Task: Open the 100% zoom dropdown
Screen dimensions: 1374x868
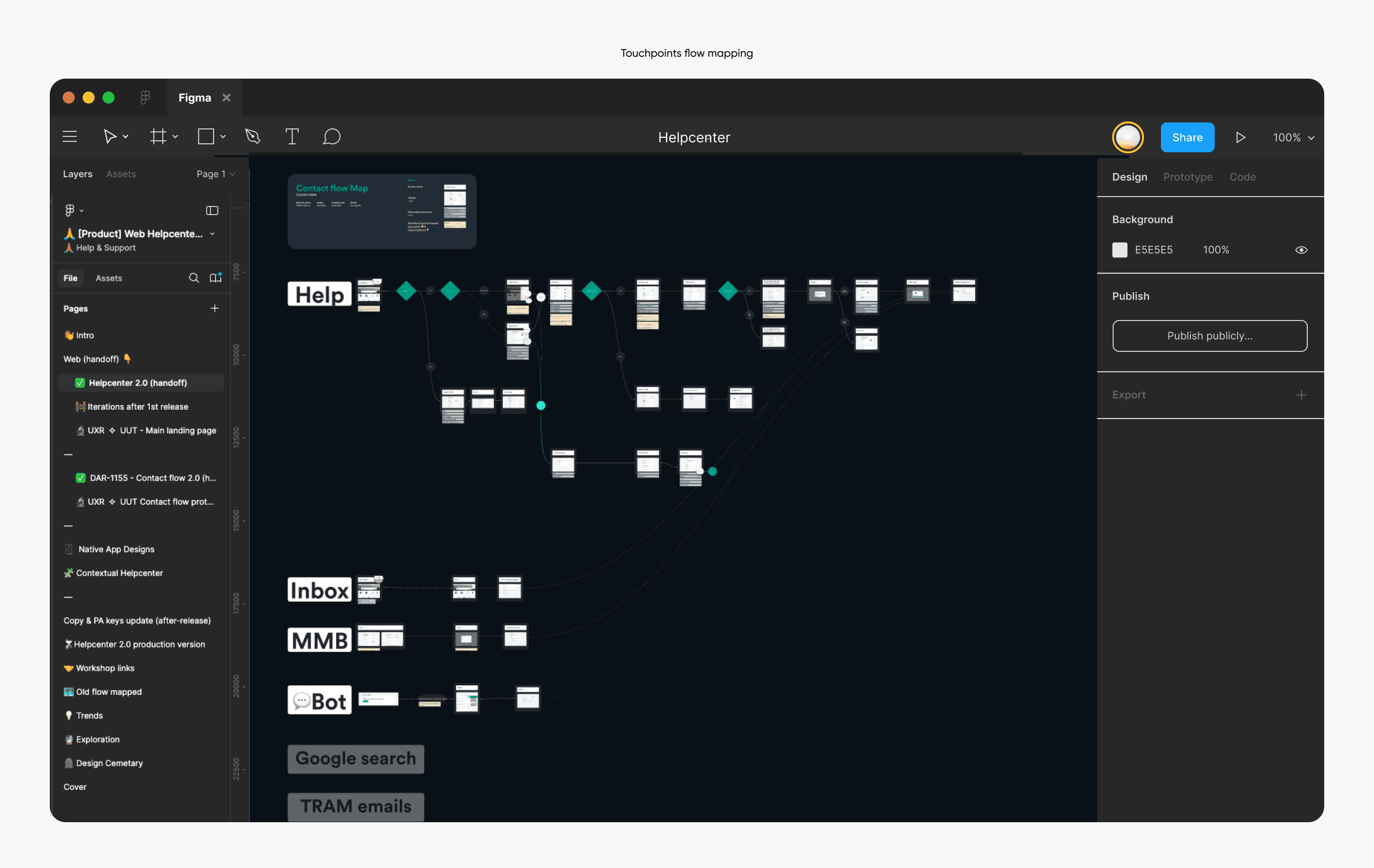Action: point(1293,137)
